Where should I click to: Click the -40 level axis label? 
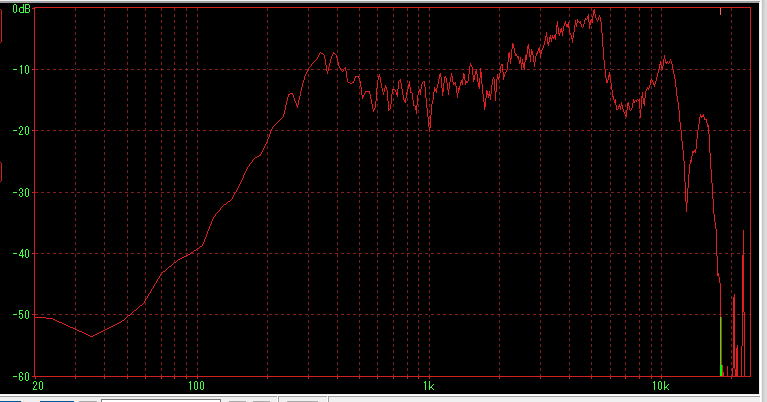21,254
